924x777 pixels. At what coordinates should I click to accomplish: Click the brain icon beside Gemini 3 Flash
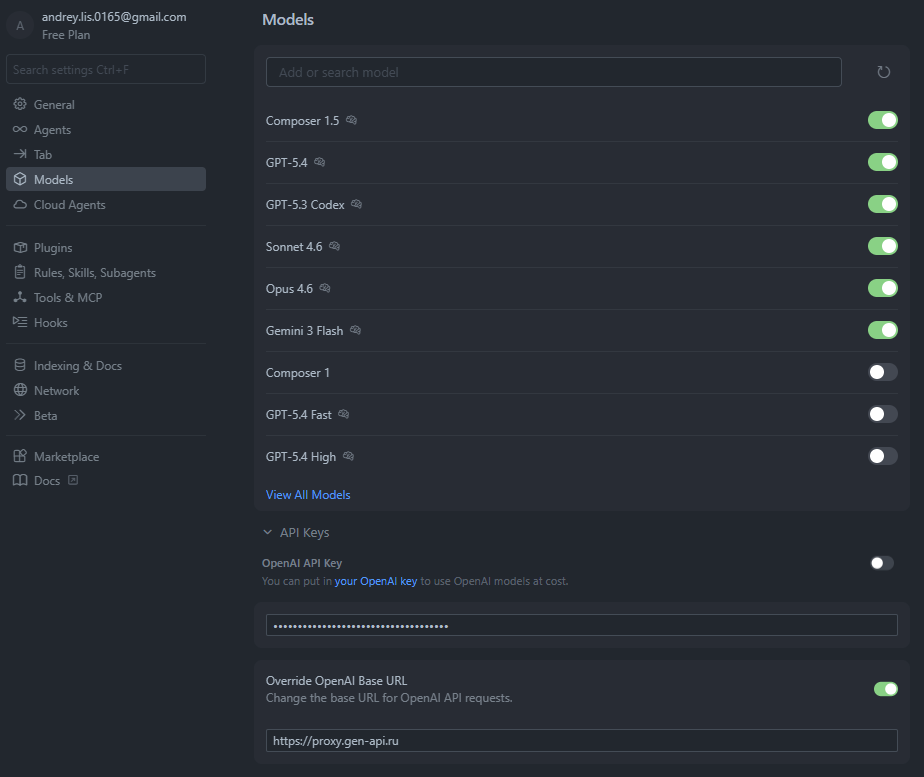(355, 331)
